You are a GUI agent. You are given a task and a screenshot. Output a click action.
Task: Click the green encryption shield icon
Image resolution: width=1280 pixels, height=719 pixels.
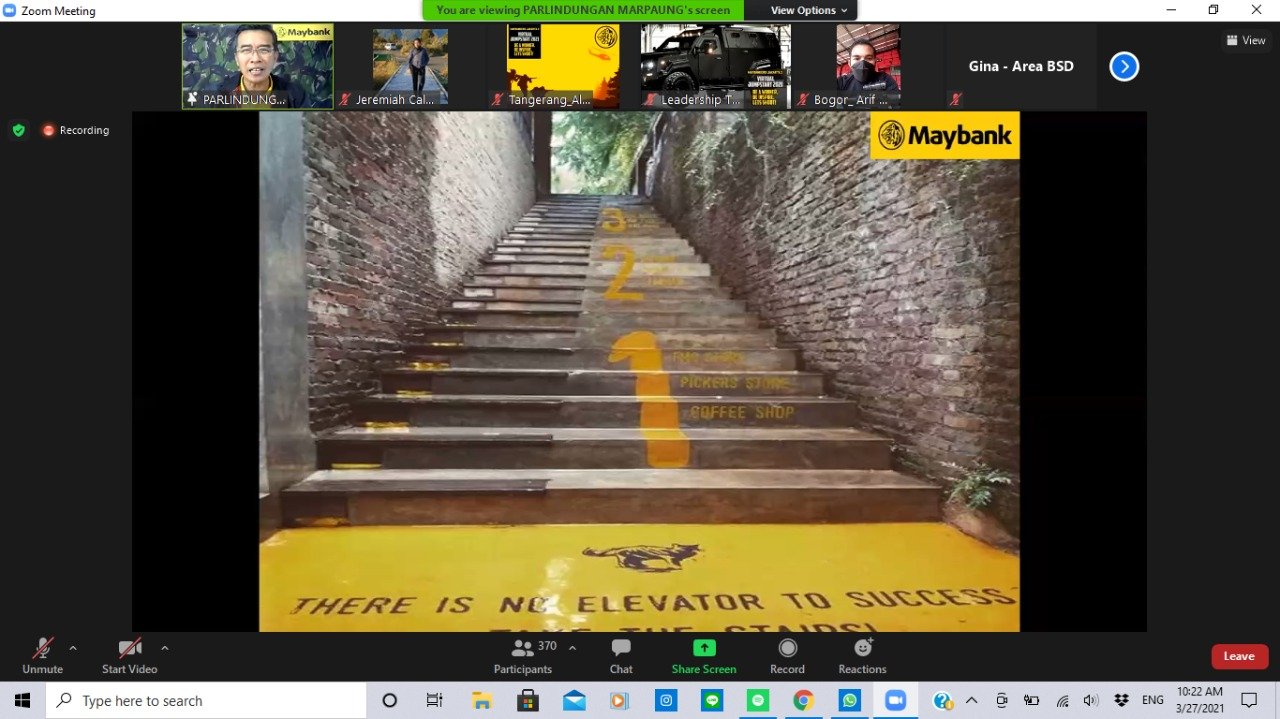tap(18, 130)
